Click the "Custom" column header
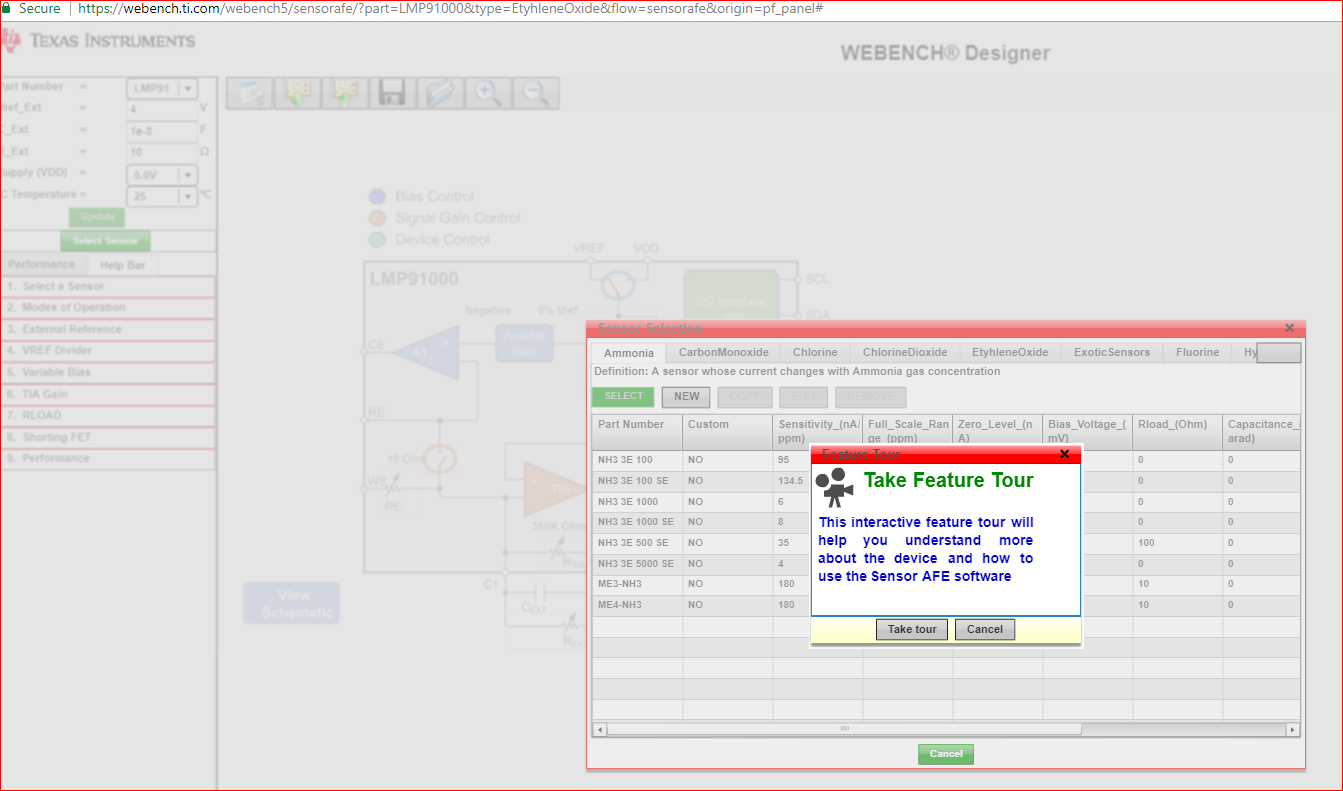 click(x=727, y=432)
